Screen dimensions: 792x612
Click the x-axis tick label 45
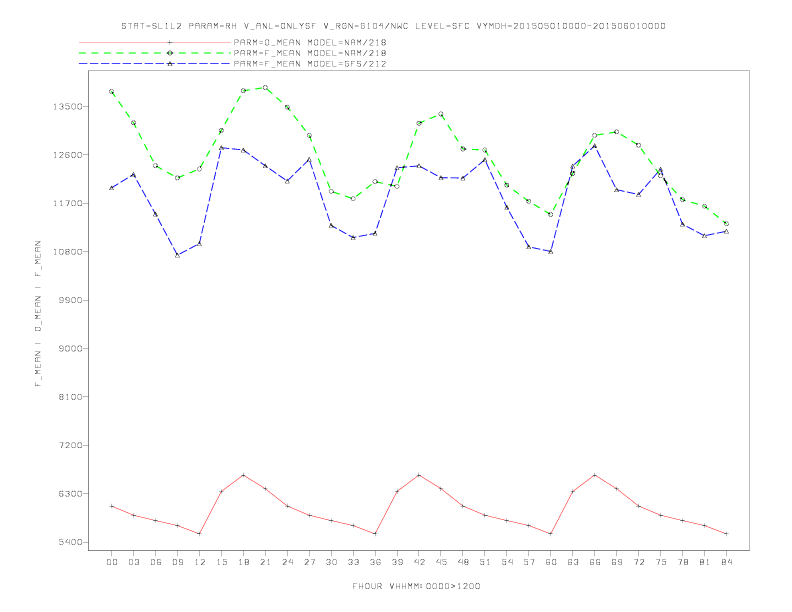coord(441,562)
